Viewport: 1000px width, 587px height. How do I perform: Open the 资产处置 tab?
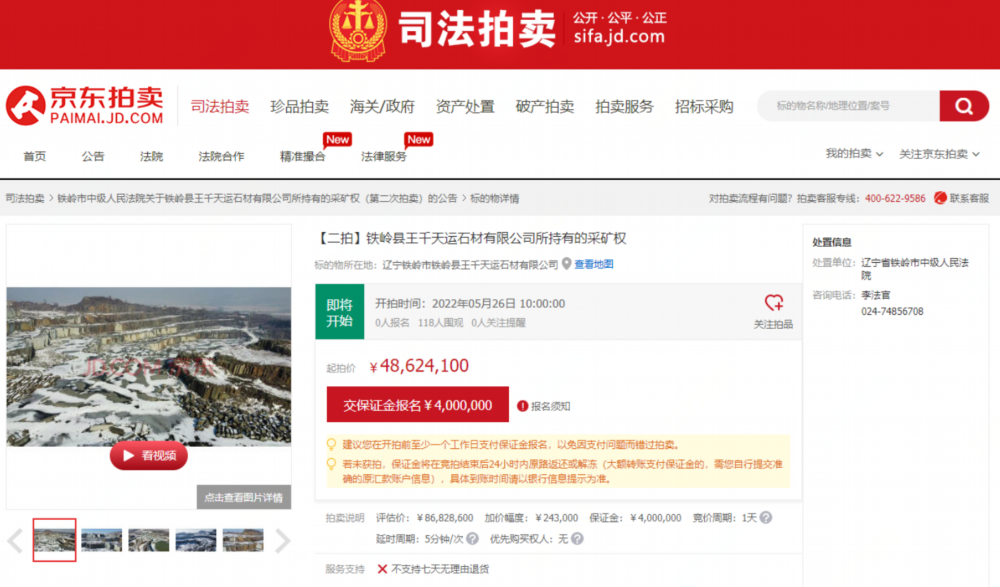[465, 107]
